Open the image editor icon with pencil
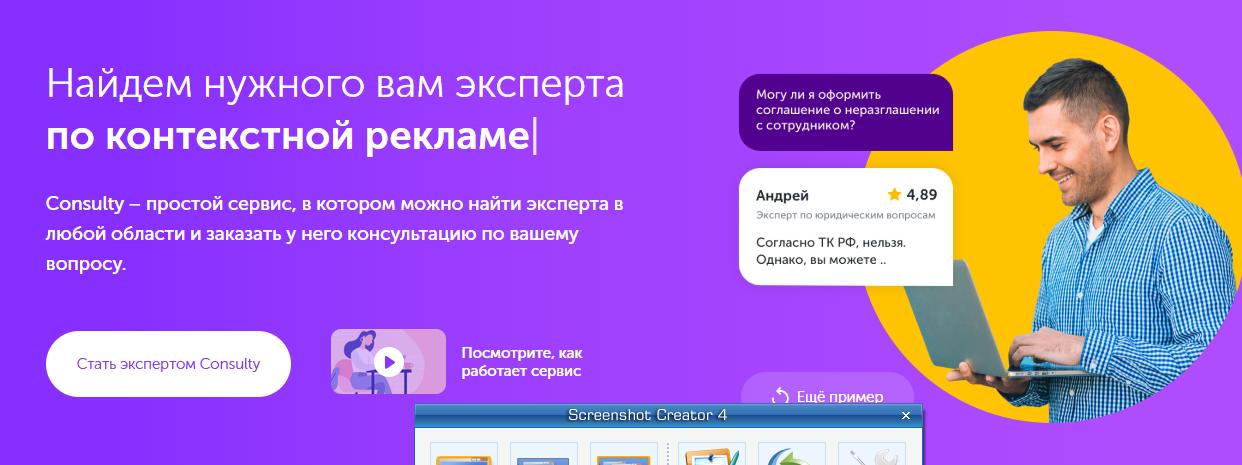Viewport: 1242px width, 465px height. pos(710,454)
